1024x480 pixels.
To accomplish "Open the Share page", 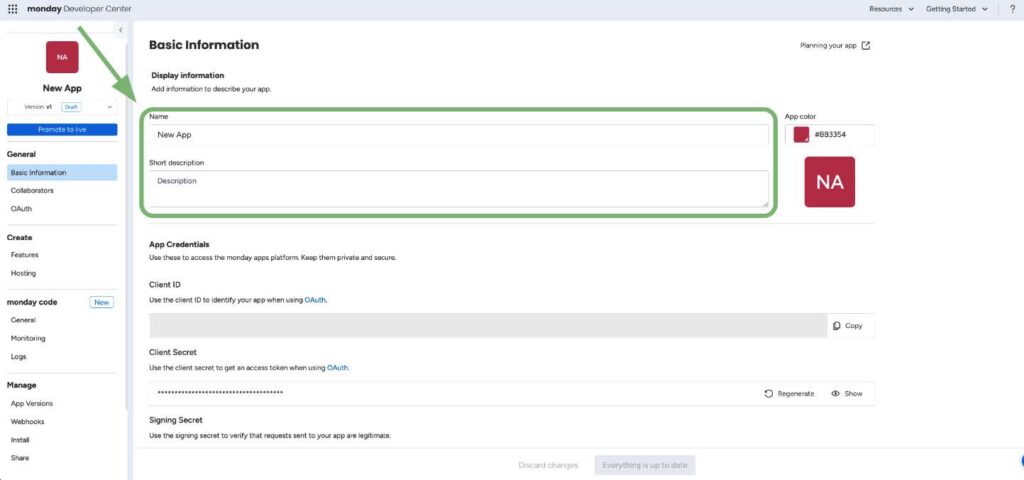I will click(20, 458).
